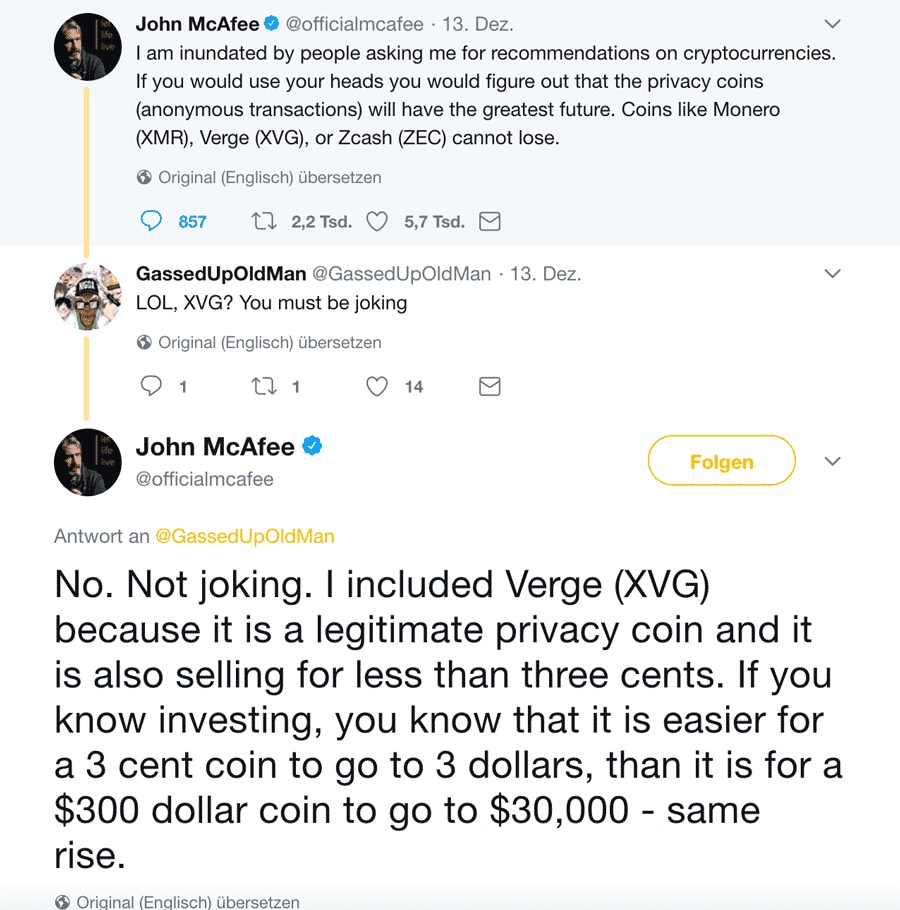
Task: Send GassedUpOldMan's tweet via direct message
Action: [x=490, y=386]
